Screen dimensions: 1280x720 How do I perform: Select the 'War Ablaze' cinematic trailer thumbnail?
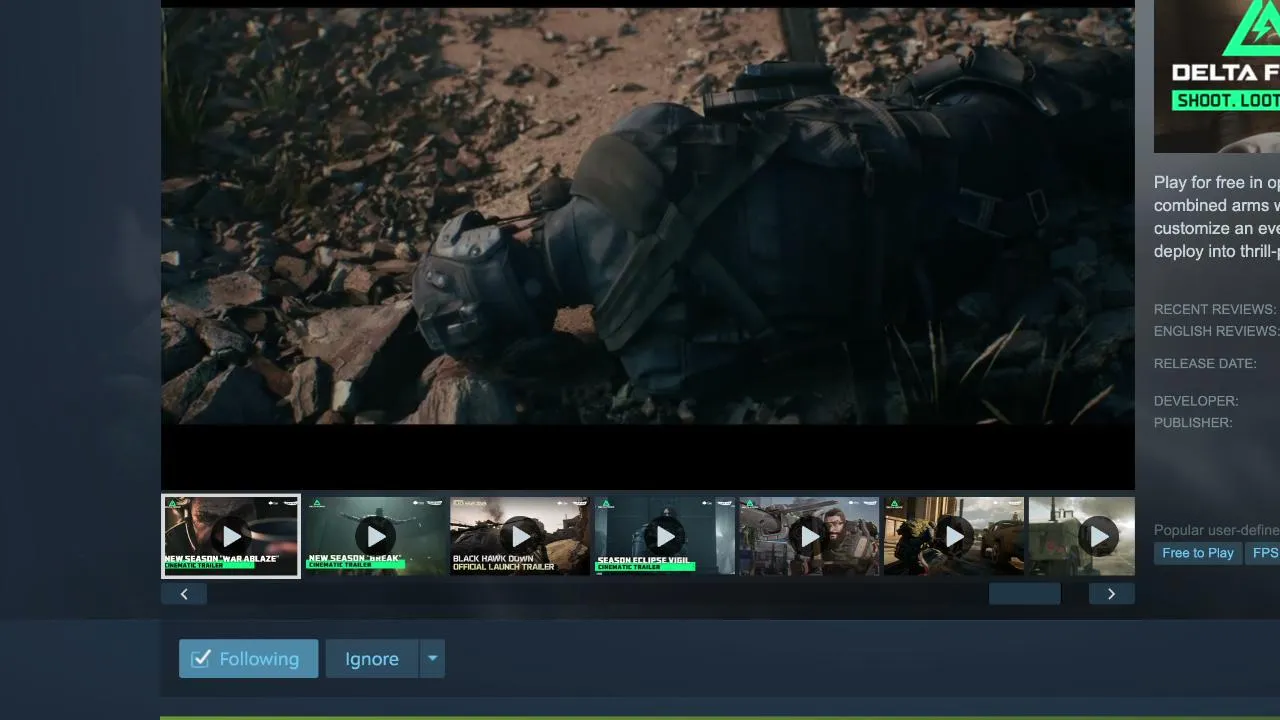231,536
